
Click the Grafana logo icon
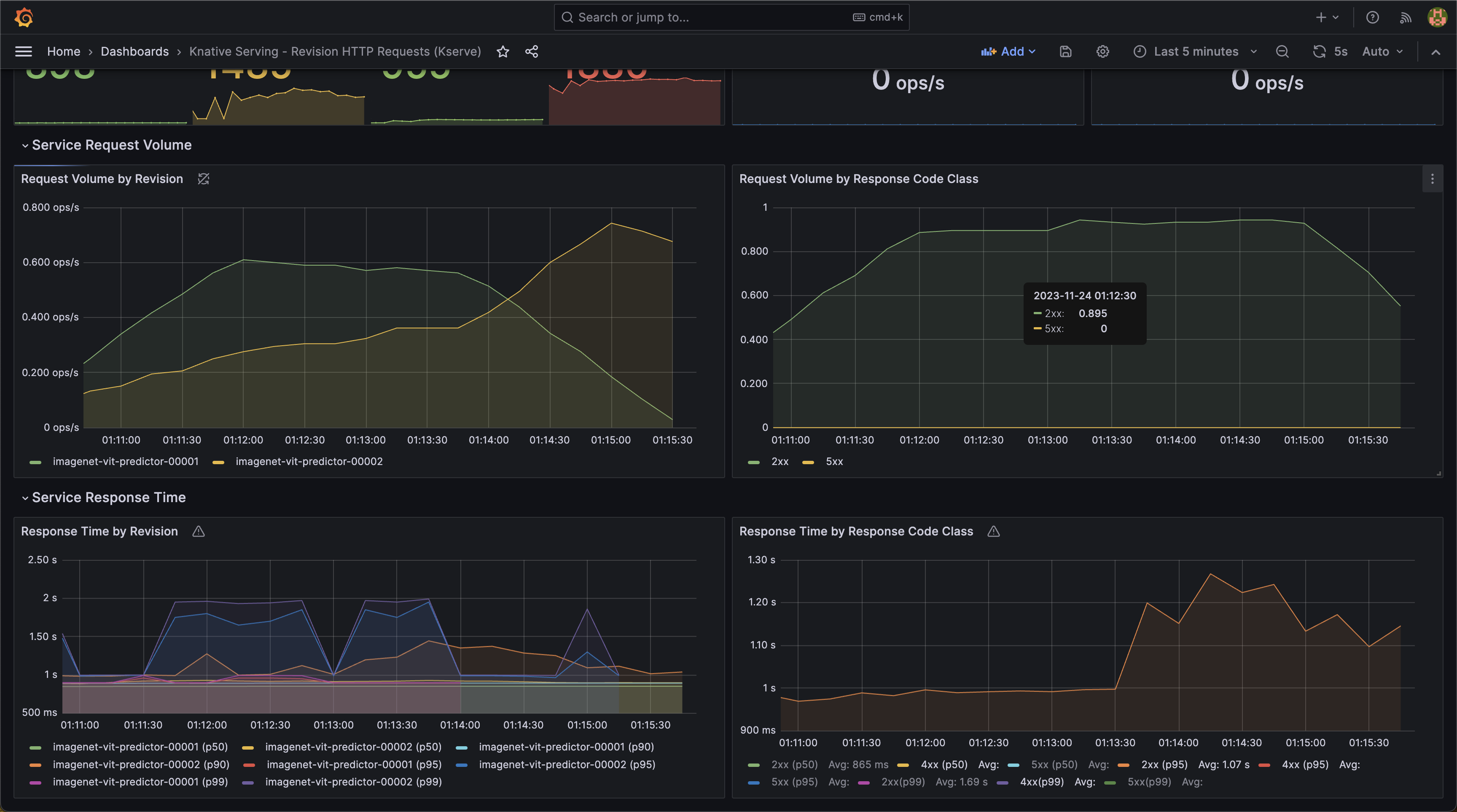point(24,17)
